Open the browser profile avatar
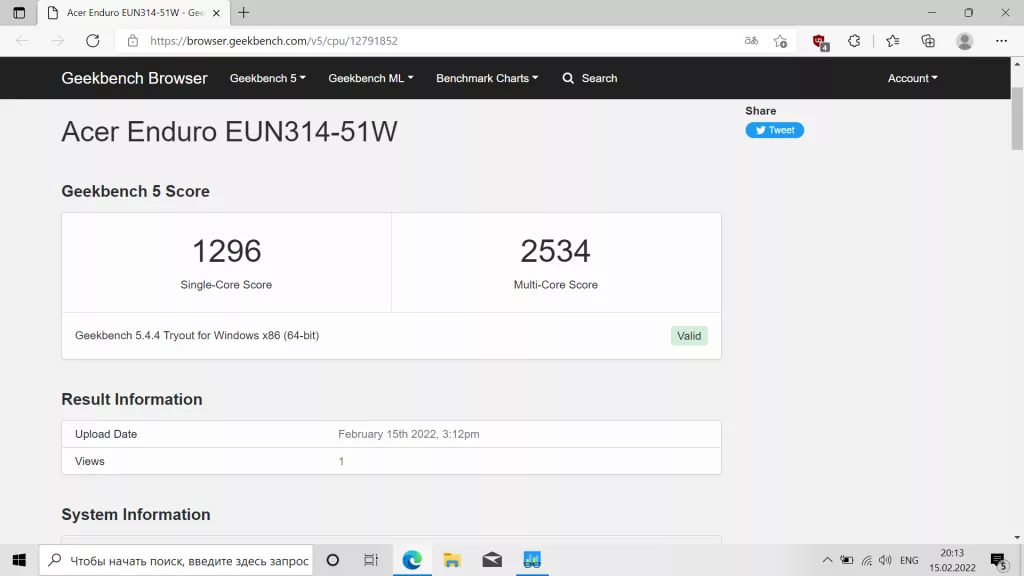 click(964, 41)
